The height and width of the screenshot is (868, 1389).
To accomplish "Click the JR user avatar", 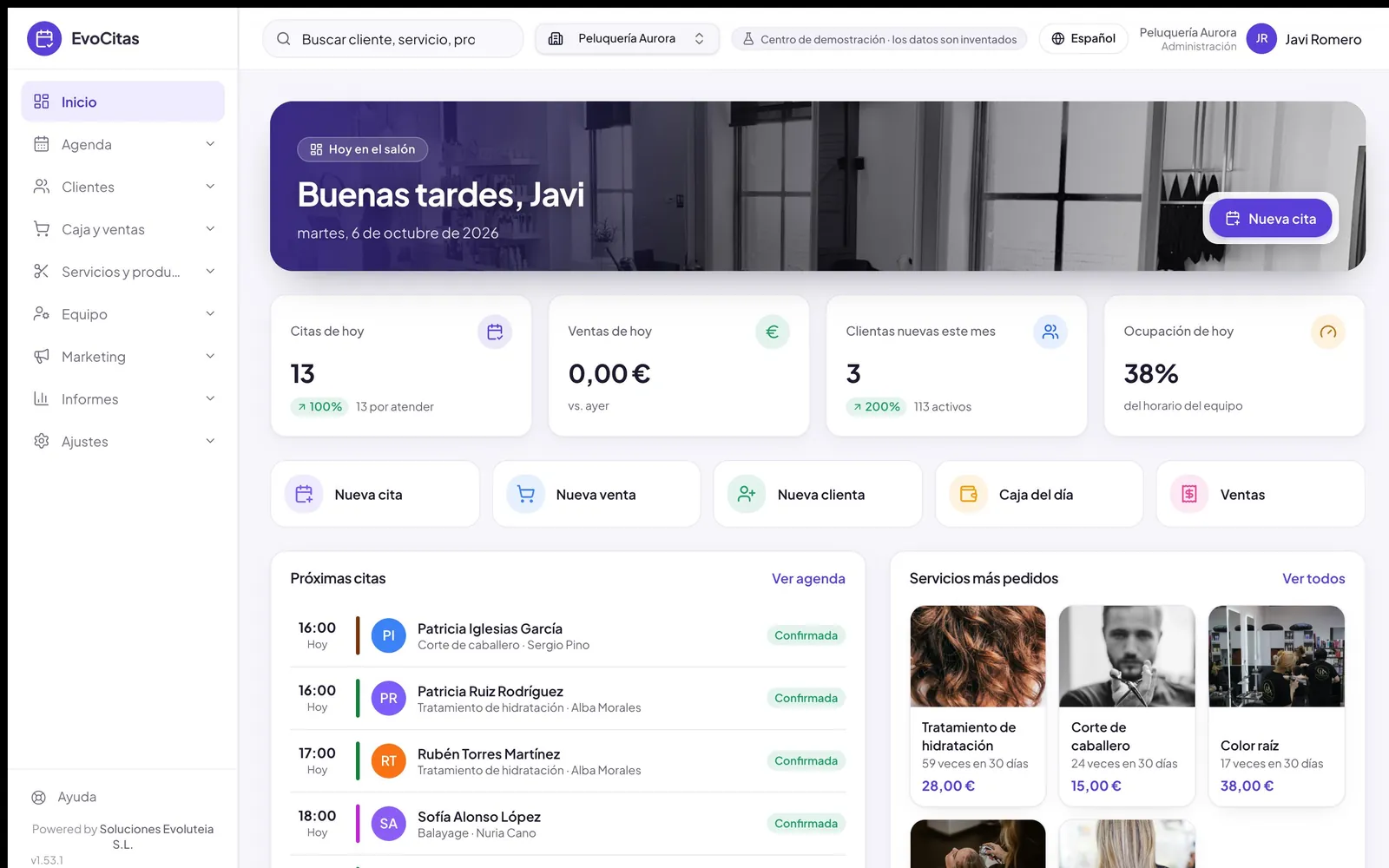I will 1261,38.
